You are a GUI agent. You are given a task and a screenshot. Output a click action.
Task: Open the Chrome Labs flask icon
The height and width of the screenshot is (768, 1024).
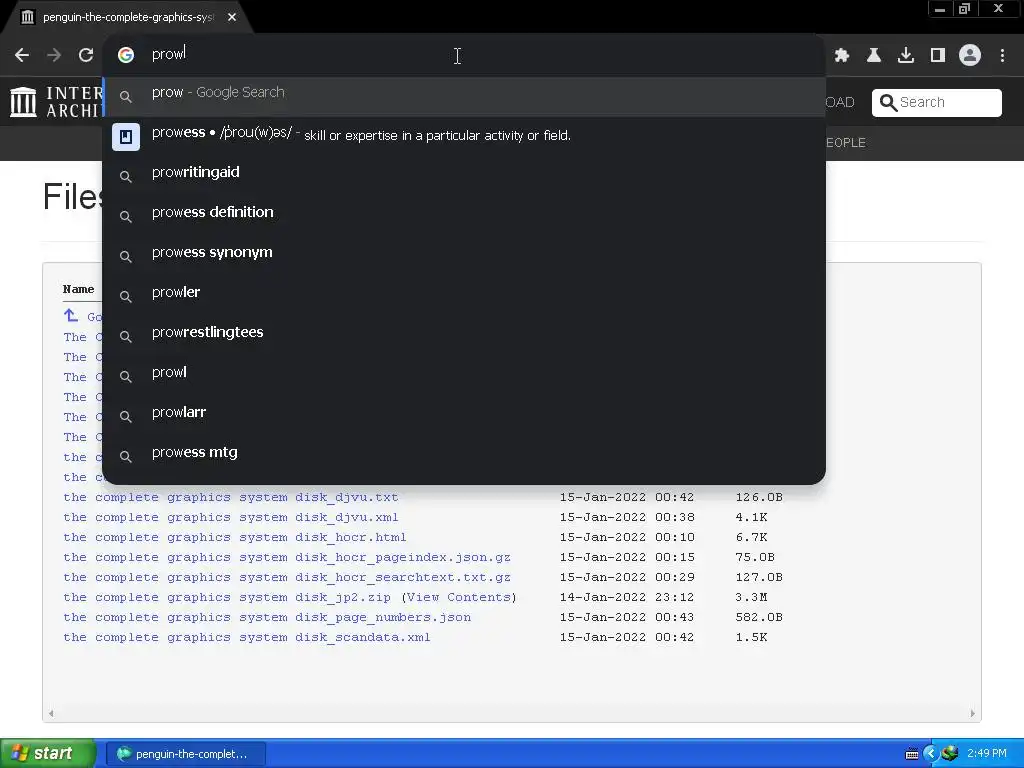(x=874, y=56)
